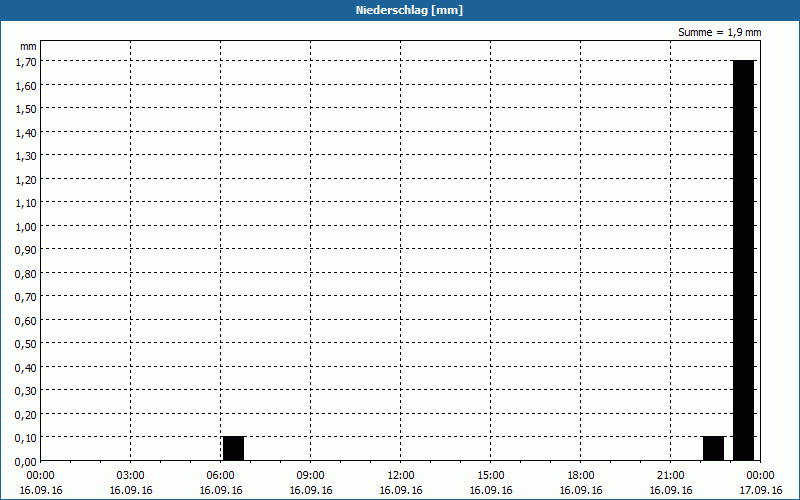The image size is (800, 500).
Task: Click the 0,60 y-axis value
Action: [x=26, y=321]
